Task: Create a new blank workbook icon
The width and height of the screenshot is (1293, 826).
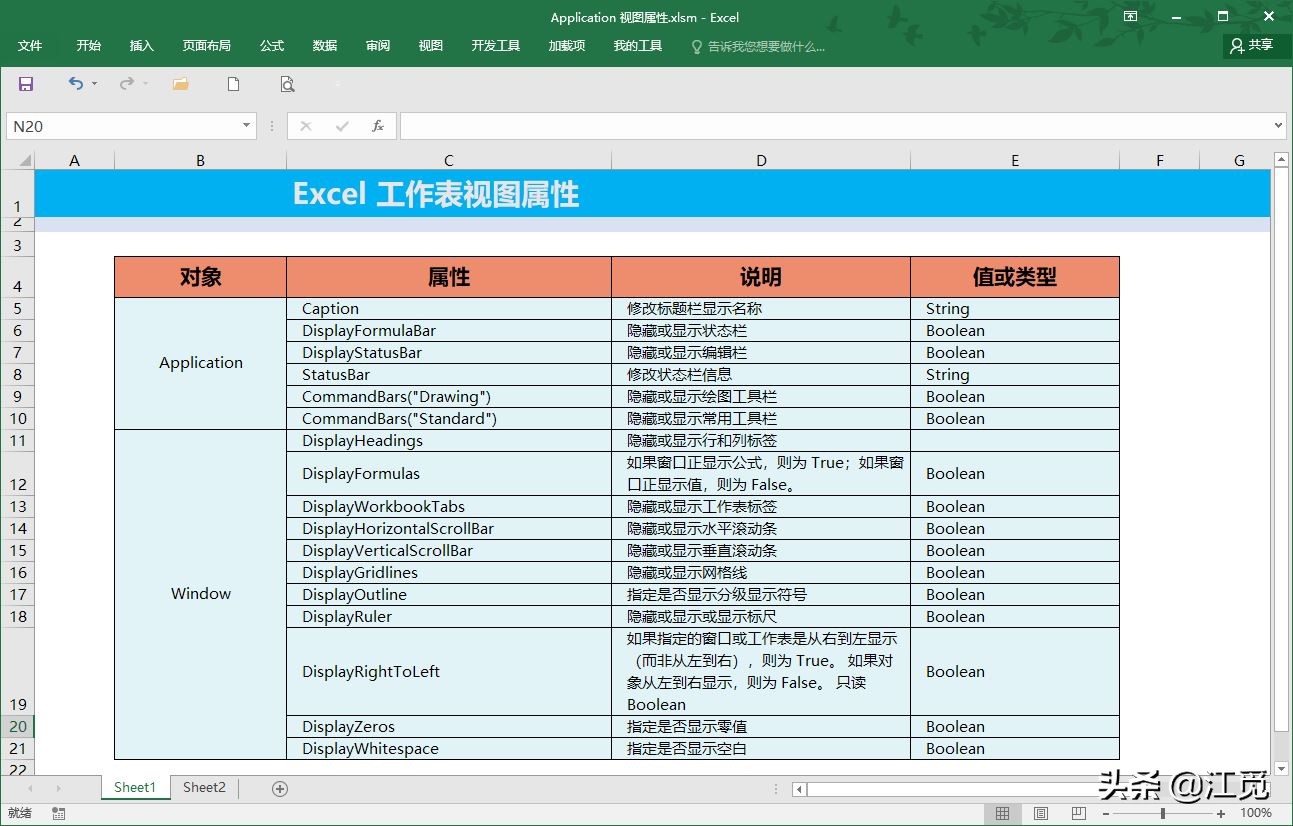Action: click(233, 84)
